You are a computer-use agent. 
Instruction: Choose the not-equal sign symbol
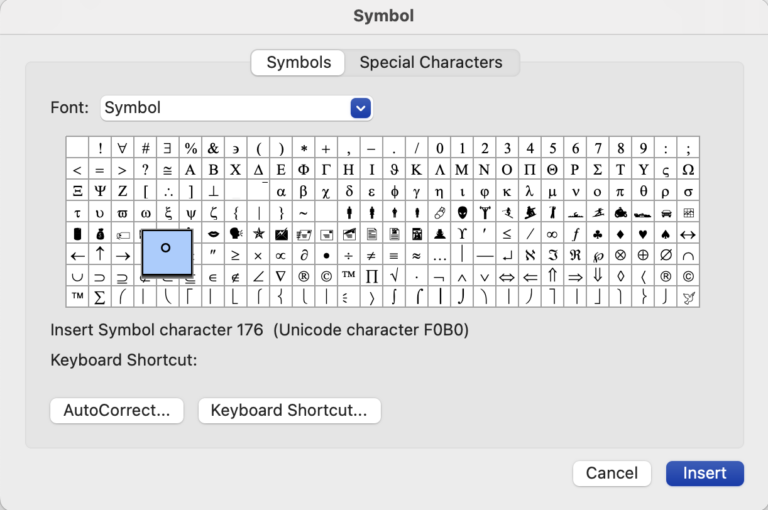[371, 255]
